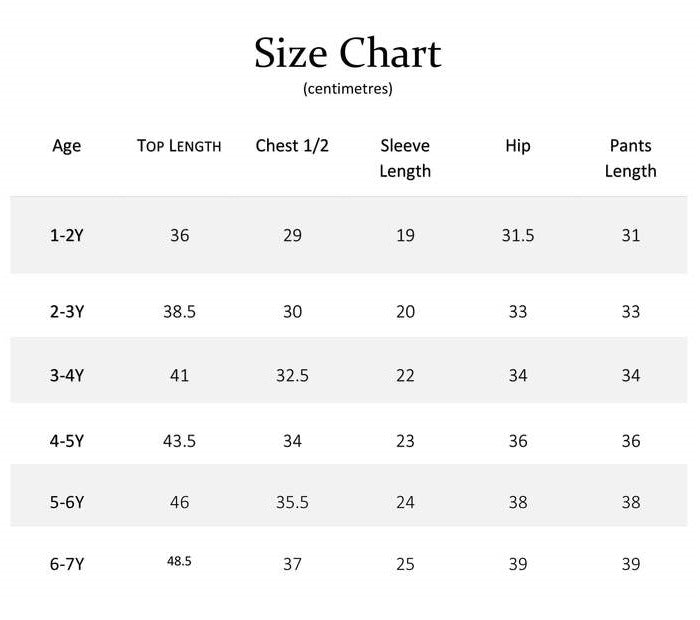Image resolution: width=700 pixels, height=620 pixels.
Task: Select the 1-2Y age row label
Action: (x=67, y=236)
